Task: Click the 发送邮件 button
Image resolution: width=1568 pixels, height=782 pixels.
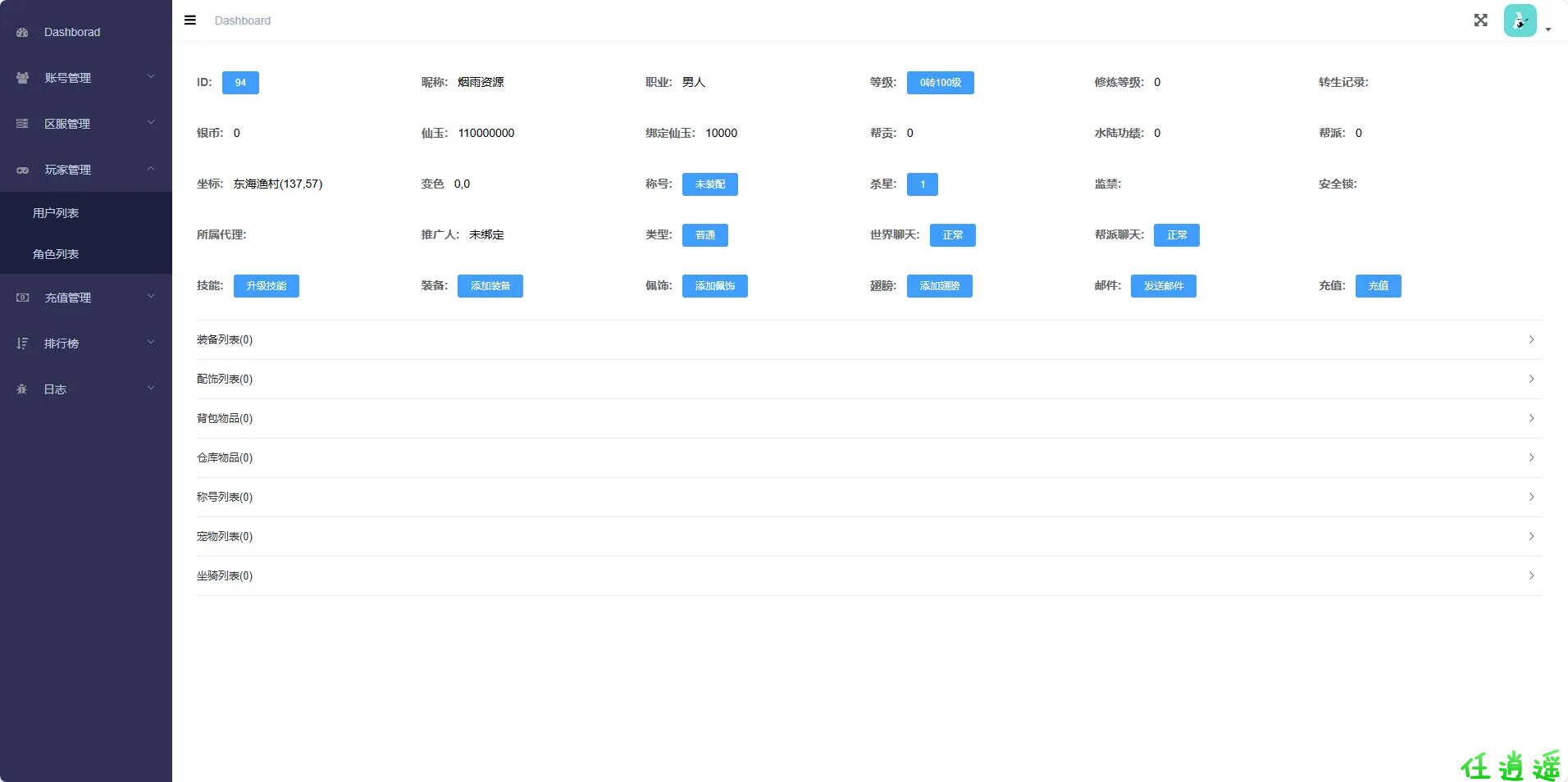Action: (x=1163, y=286)
